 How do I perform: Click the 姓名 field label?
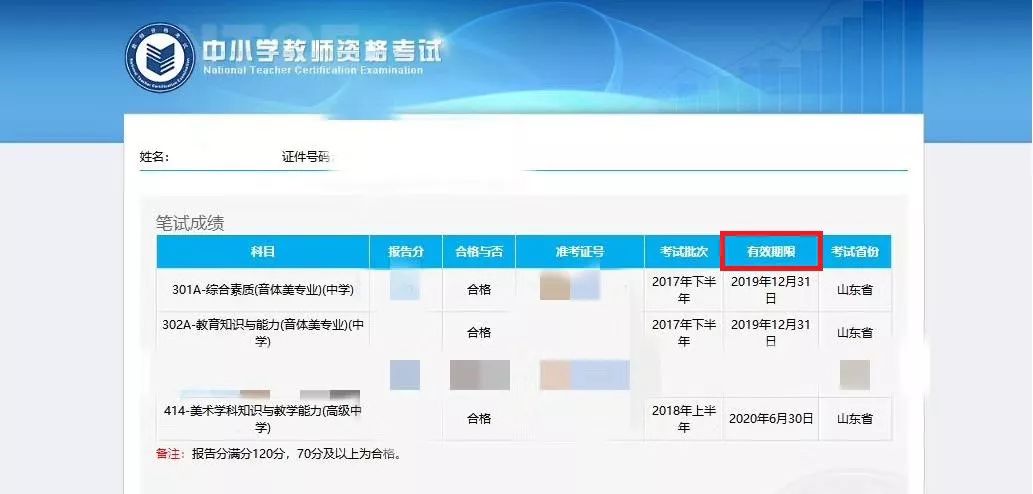click(x=154, y=157)
